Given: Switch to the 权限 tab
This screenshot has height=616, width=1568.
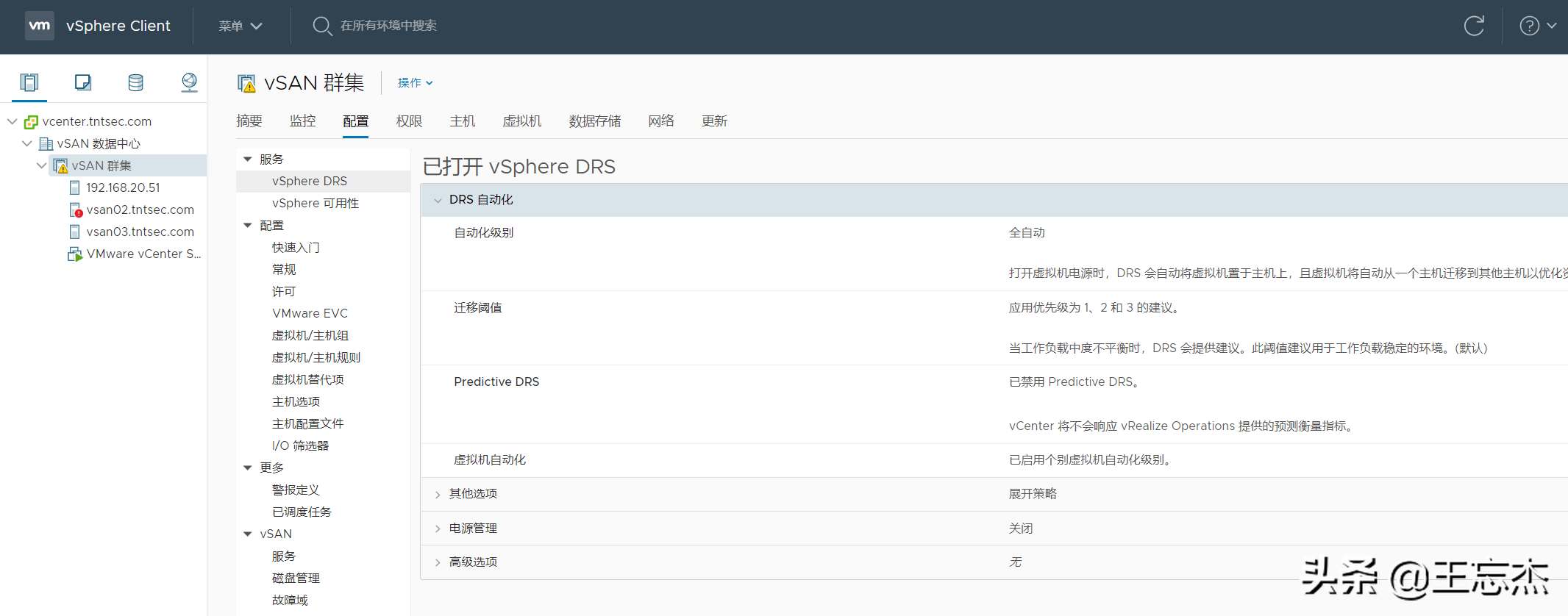Looking at the screenshot, I should coord(409,121).
